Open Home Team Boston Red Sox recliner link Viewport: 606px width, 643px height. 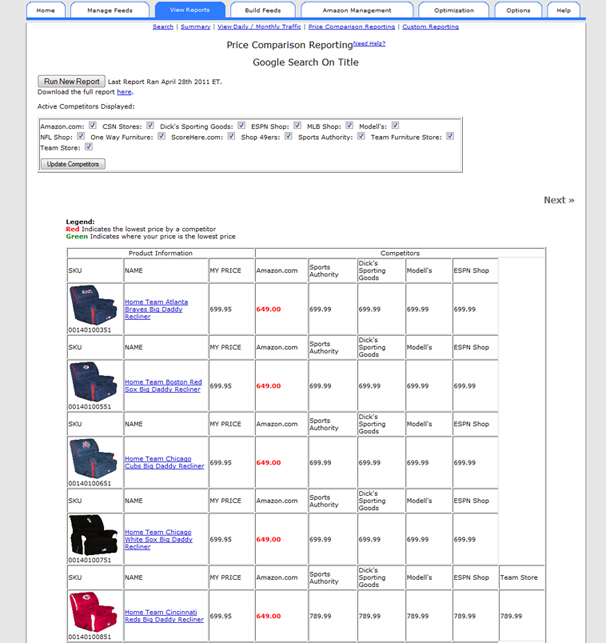[163, 386]
